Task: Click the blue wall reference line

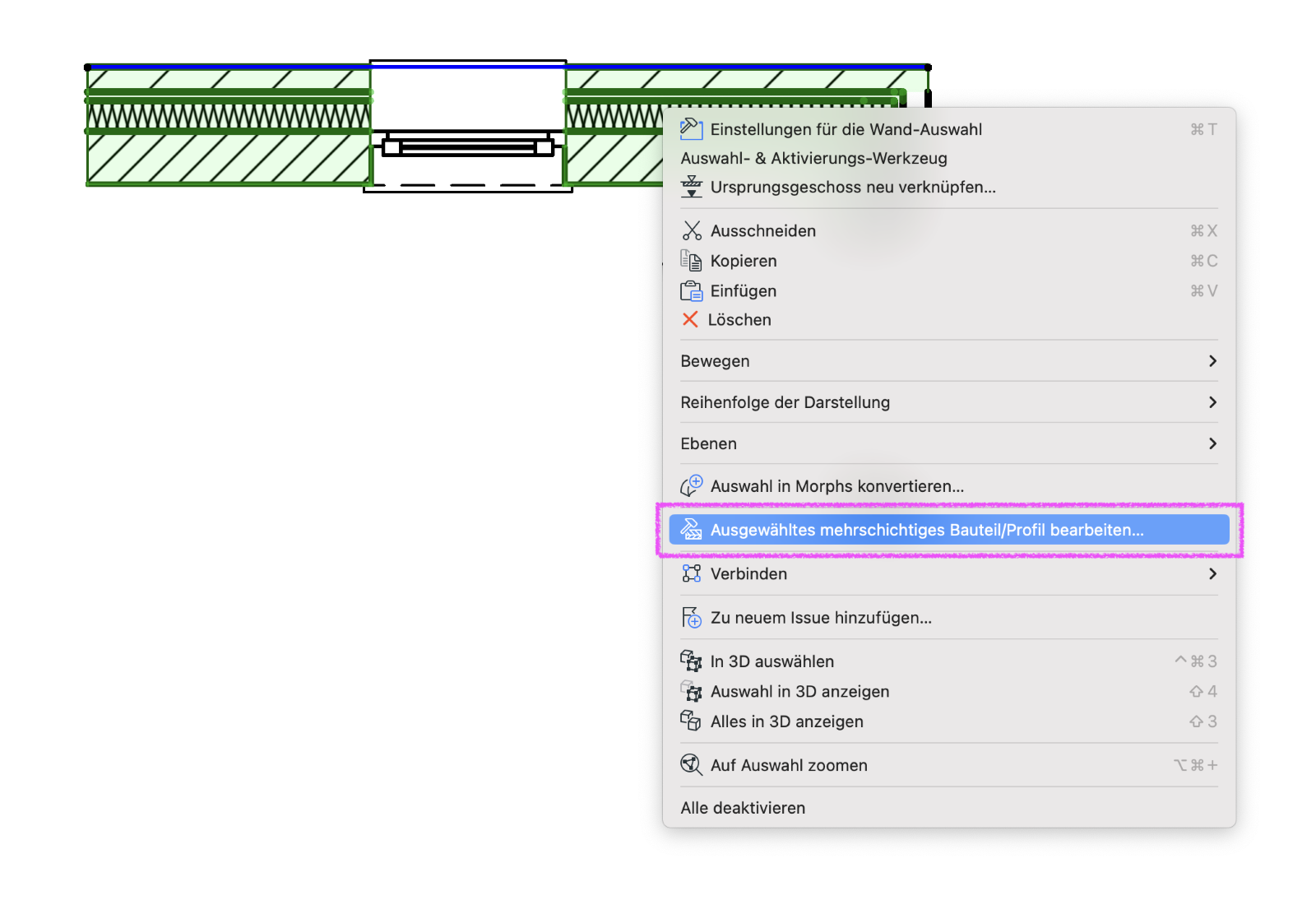Action: point(507,67)
